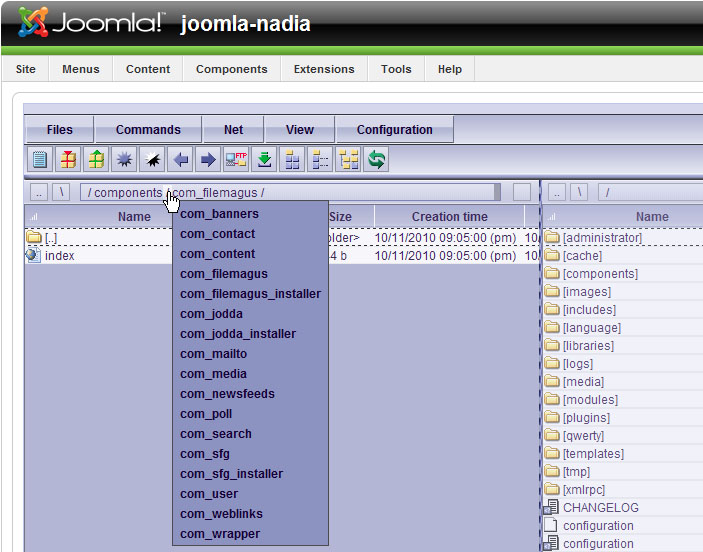The height and width of the screenshot is (552, 703).
Task: Open the Content menu
Action: [x=148, y=69]
